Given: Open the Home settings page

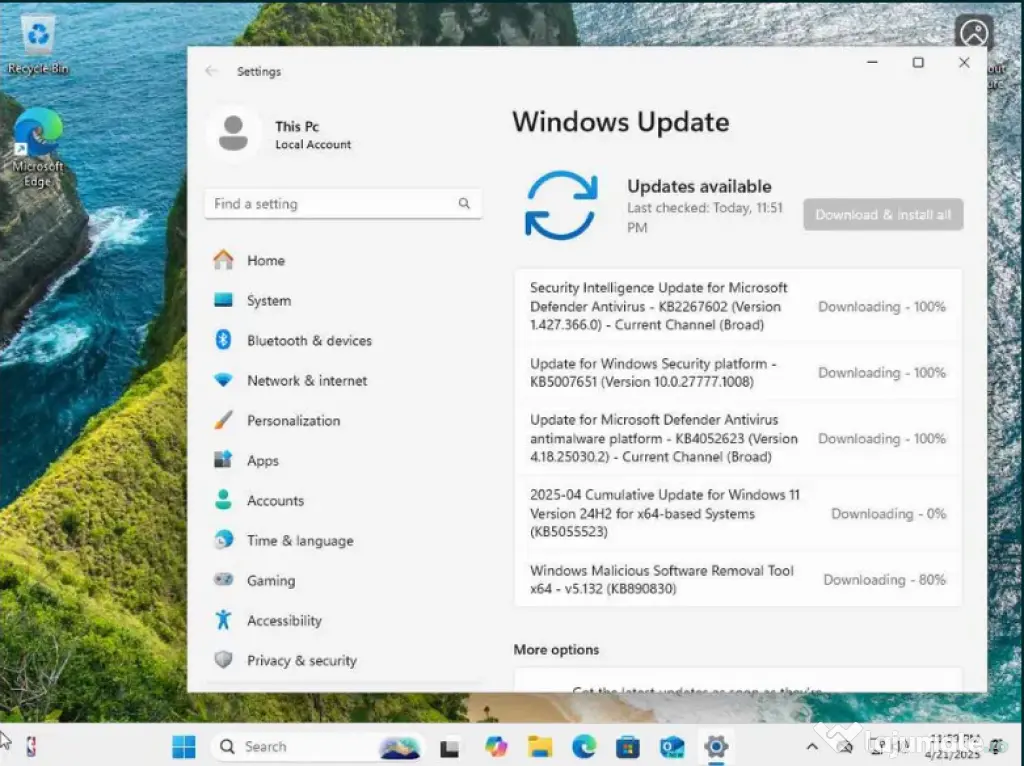Looking at the screenshot, I should (x=265, y=261).
